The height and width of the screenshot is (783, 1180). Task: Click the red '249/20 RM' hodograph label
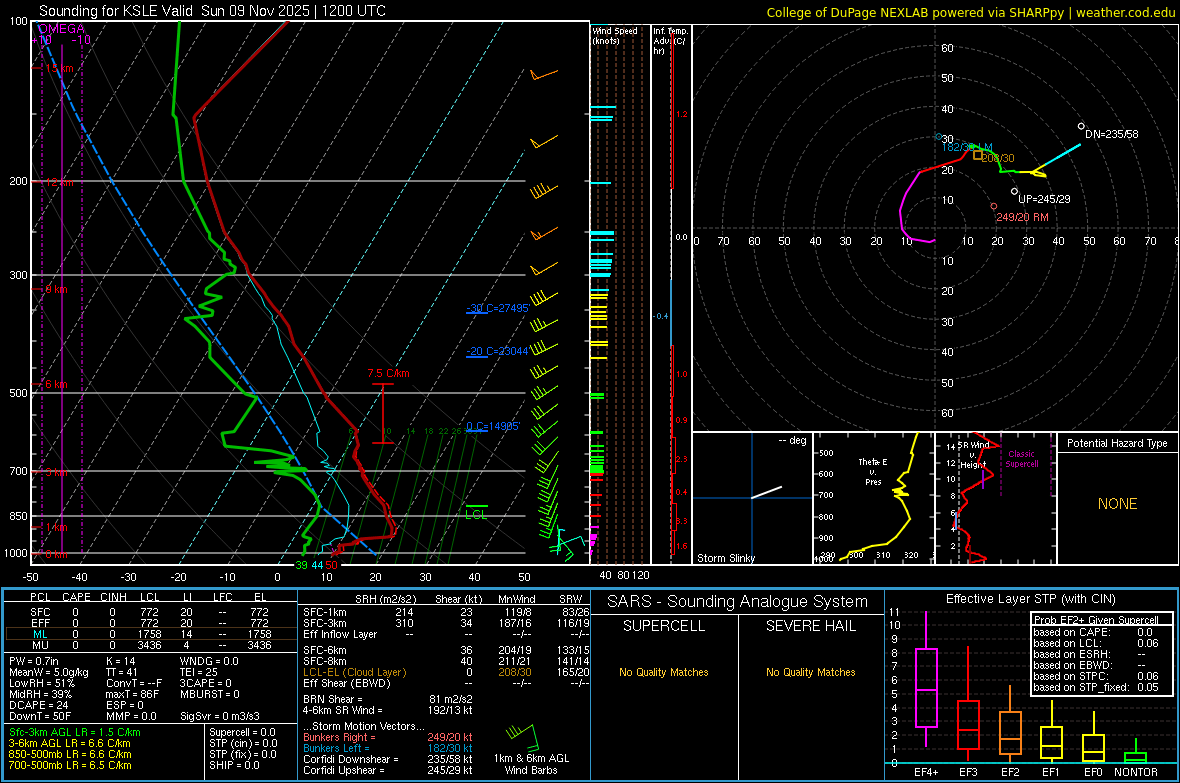1022,217
